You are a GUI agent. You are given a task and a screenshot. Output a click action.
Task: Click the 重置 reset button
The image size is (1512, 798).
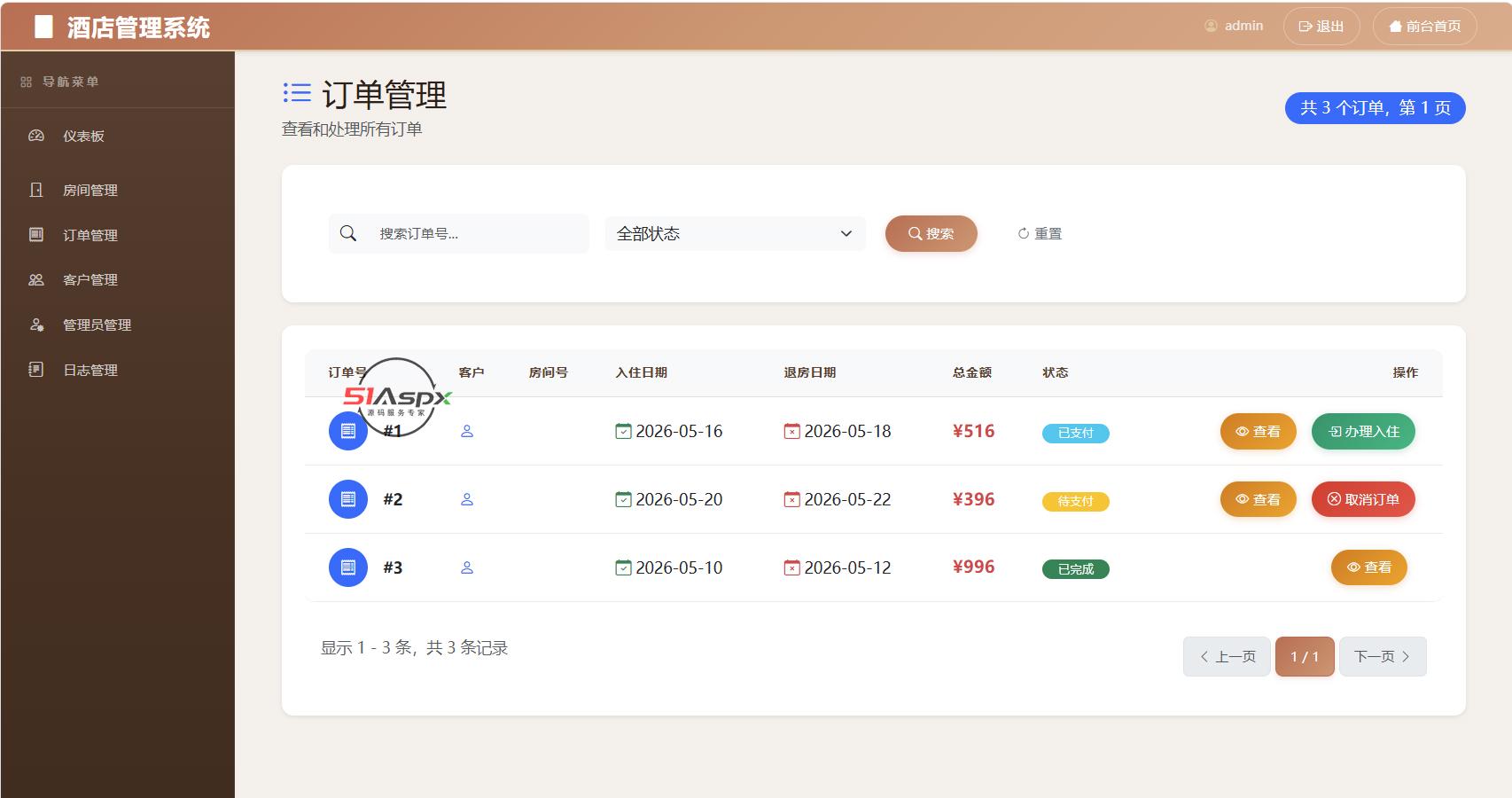pos(1040,233)
